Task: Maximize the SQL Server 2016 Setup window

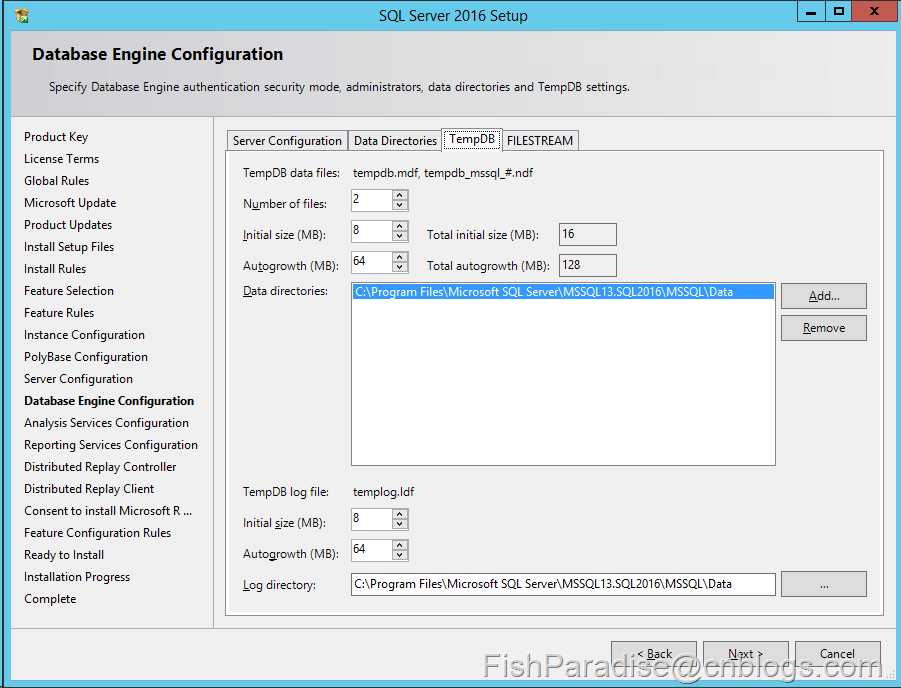Action: click(839, 11)
